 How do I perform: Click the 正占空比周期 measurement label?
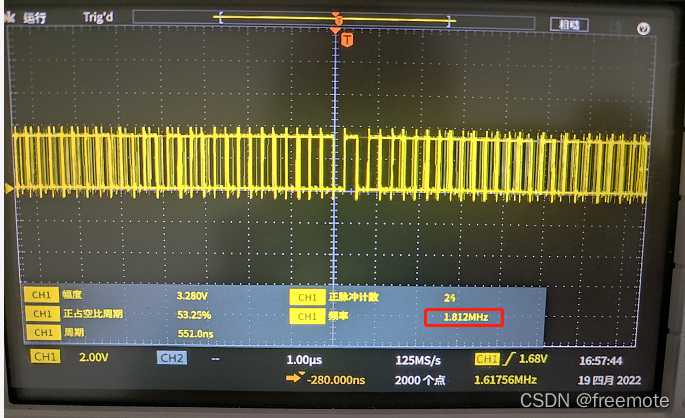pos(93,314)
